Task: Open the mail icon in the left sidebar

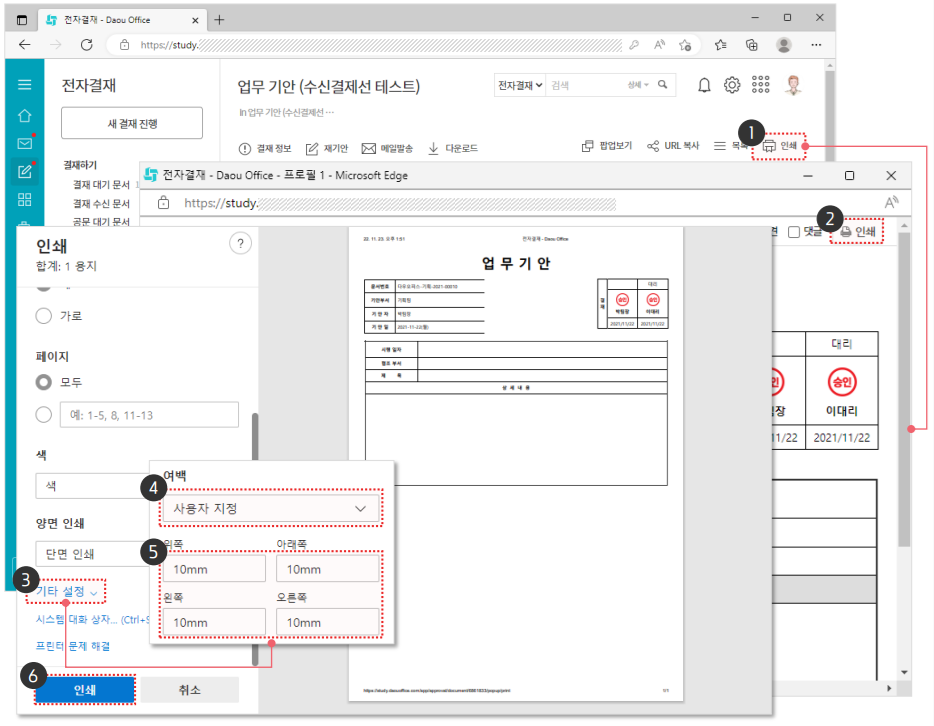Action: point(25,143)
